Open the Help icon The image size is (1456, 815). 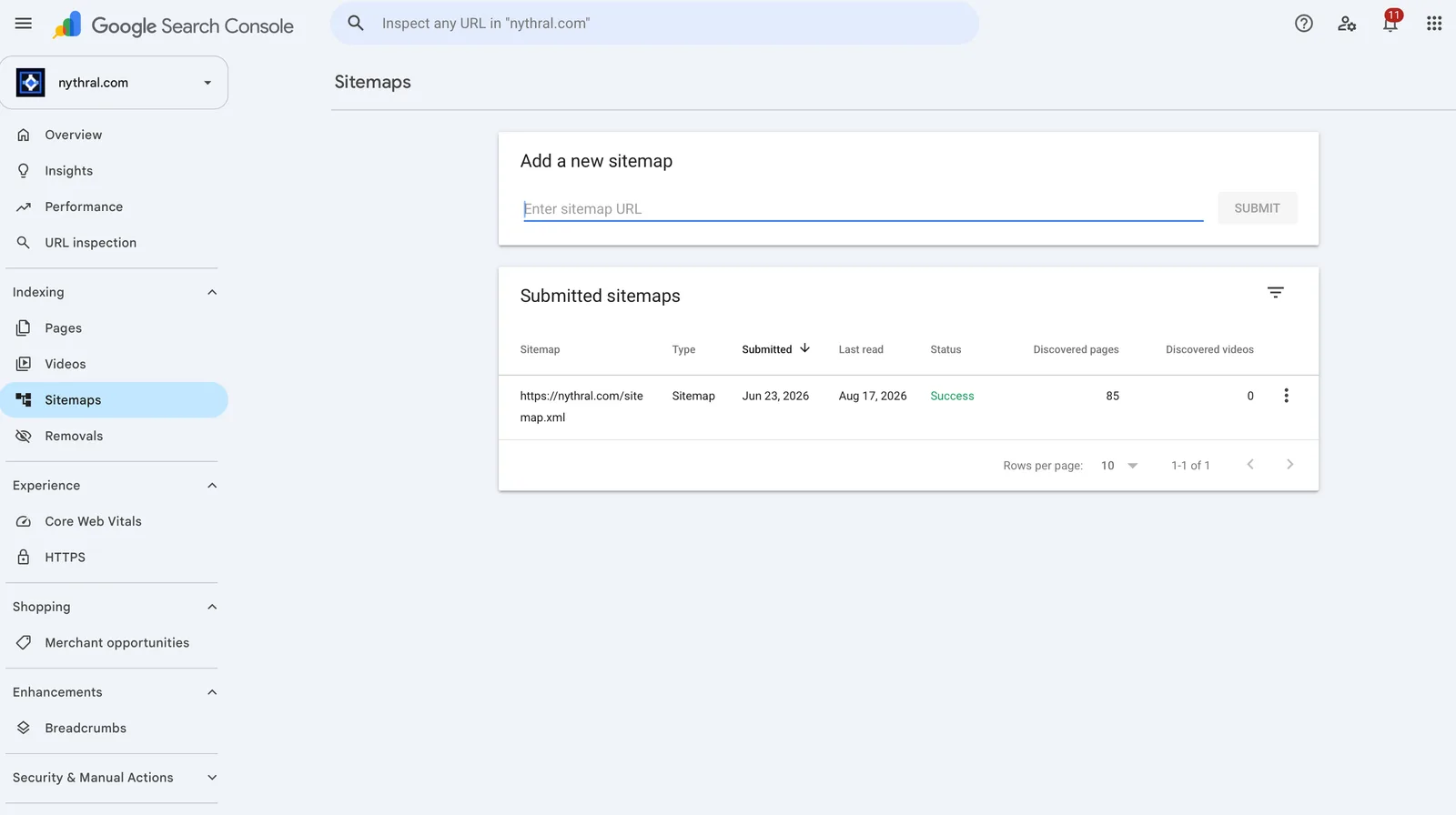pos(1304,24)
